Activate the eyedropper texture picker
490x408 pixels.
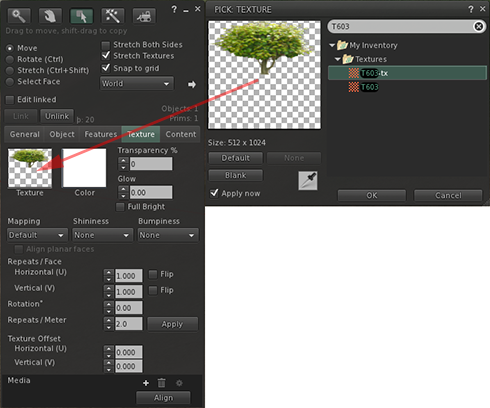point(308,181)
